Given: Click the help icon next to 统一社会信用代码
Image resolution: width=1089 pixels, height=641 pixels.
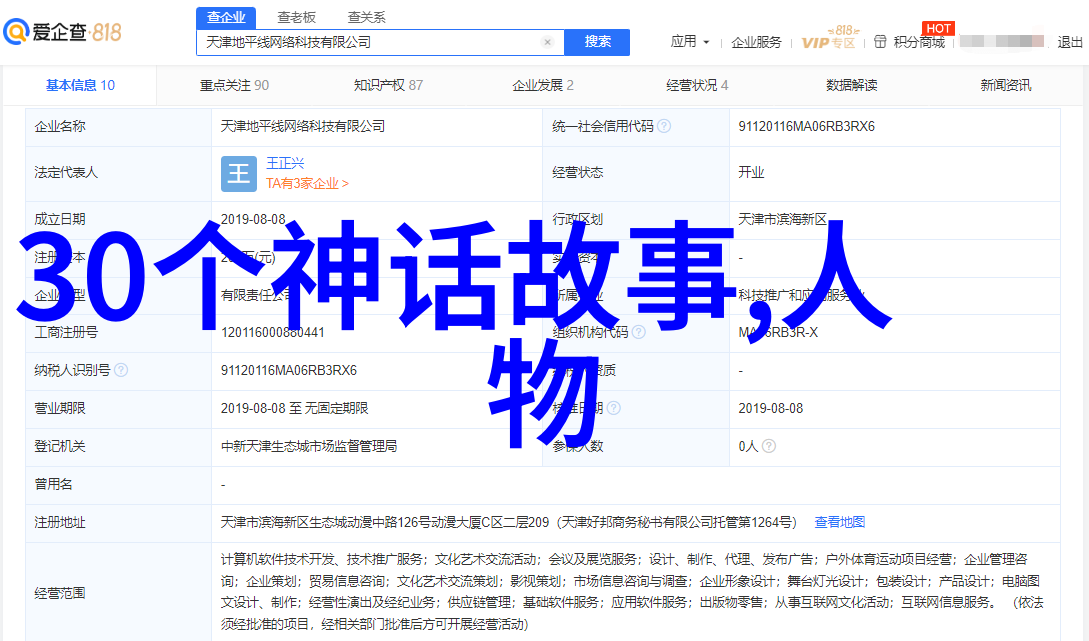Looking at the screenshot, I should (x=664, y=126).
